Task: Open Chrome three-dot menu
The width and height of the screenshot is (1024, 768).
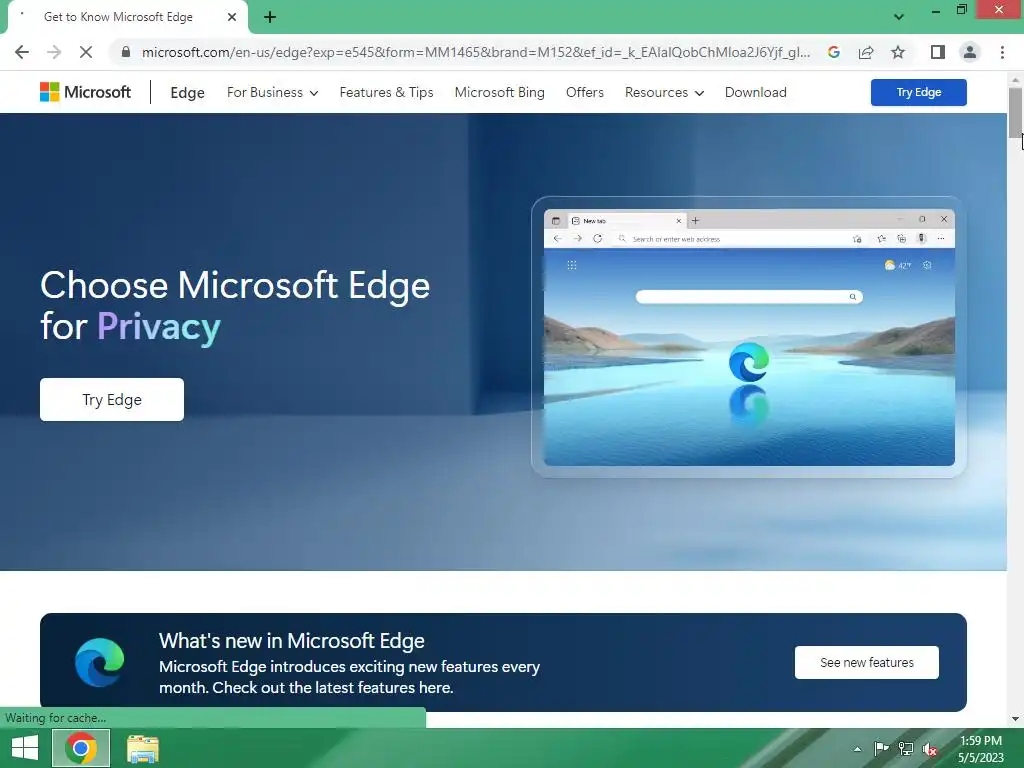Action: coord(1002,52)
